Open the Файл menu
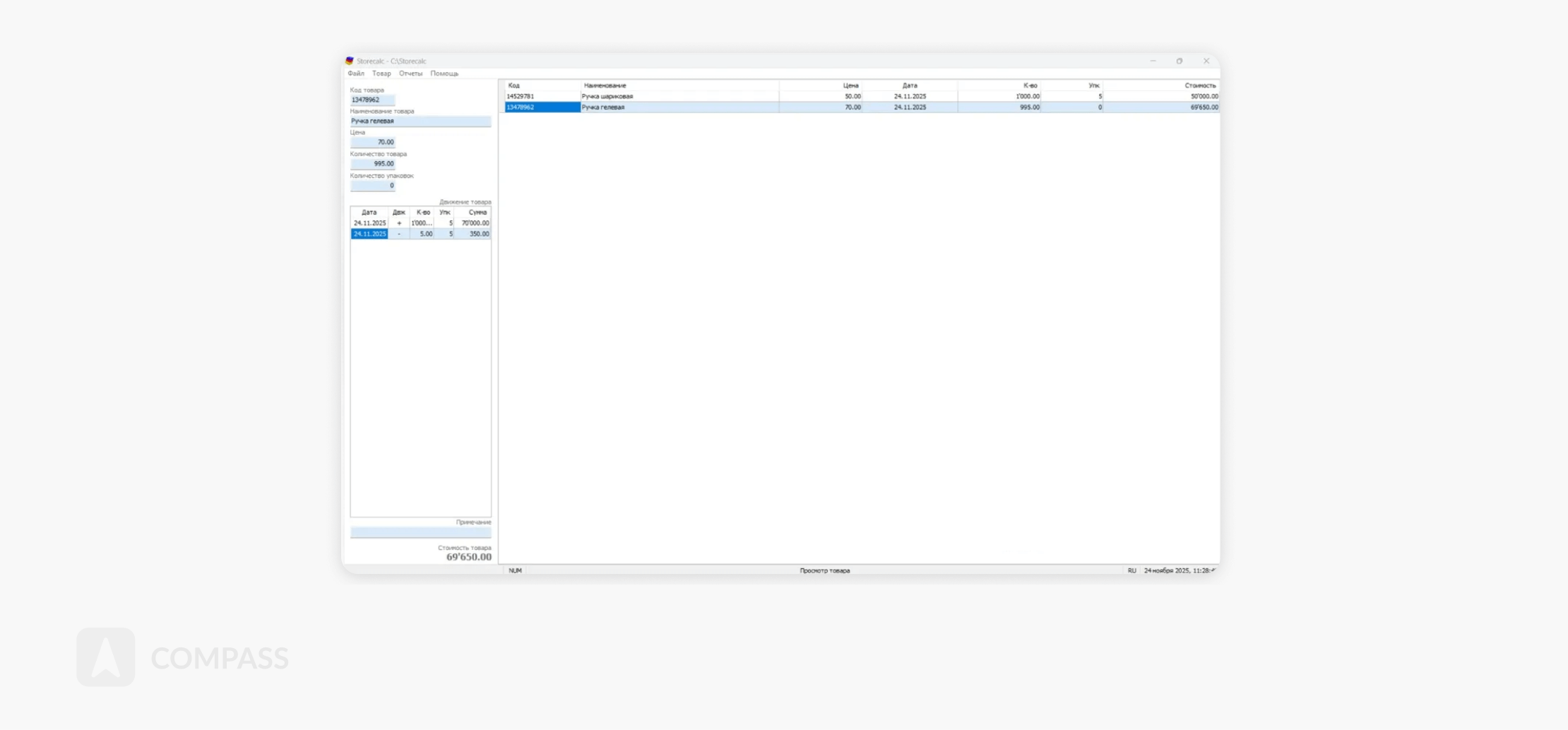 point(356,73)
